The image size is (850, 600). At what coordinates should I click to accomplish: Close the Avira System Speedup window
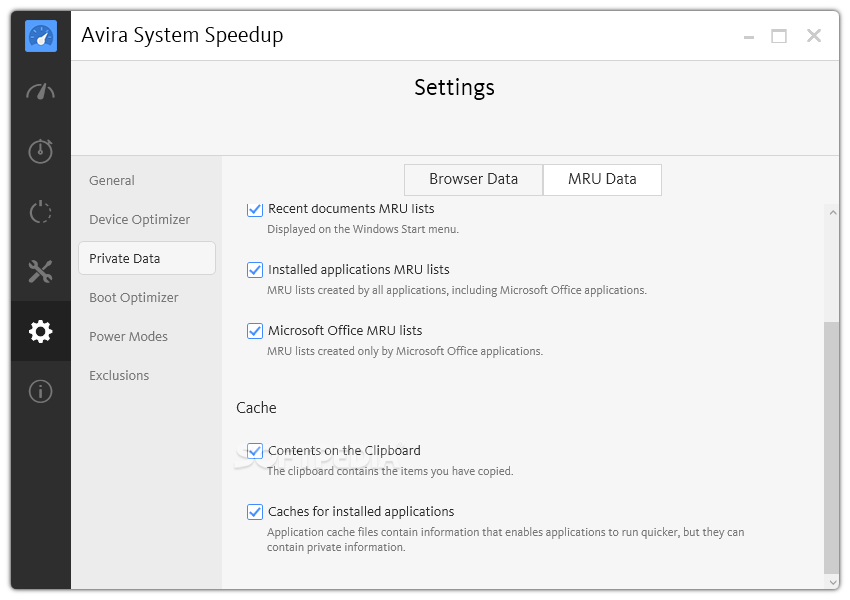(x=814, y=36)
